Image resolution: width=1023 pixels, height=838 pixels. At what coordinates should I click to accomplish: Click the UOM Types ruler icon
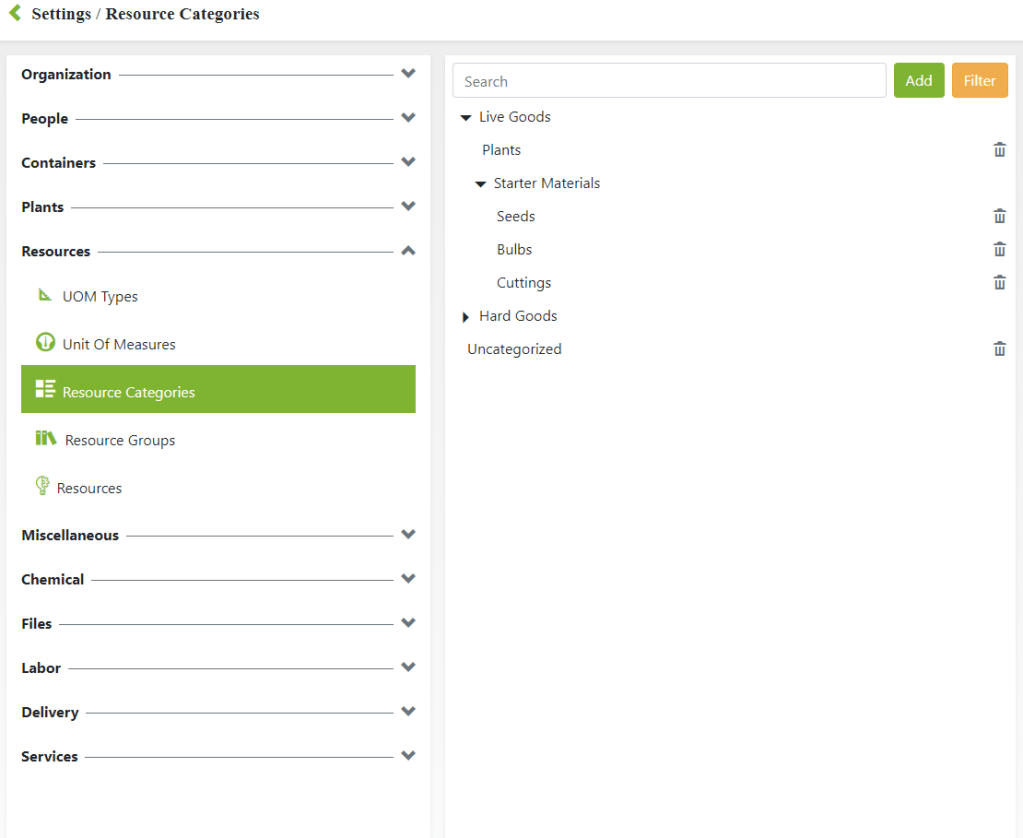click(45, 295)
